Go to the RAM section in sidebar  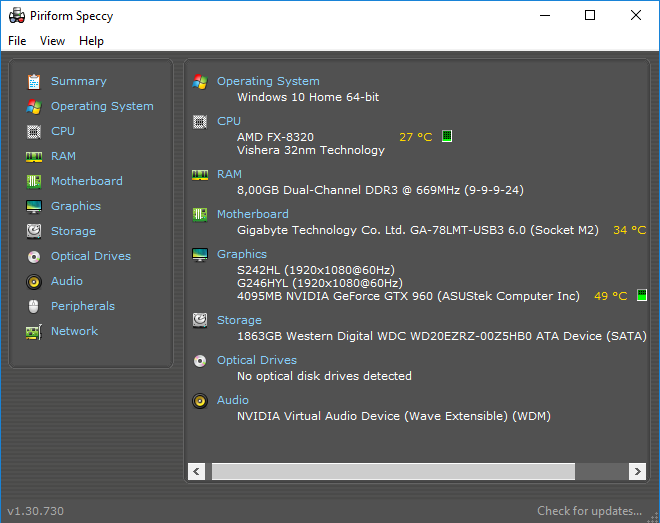click(63, 156)
